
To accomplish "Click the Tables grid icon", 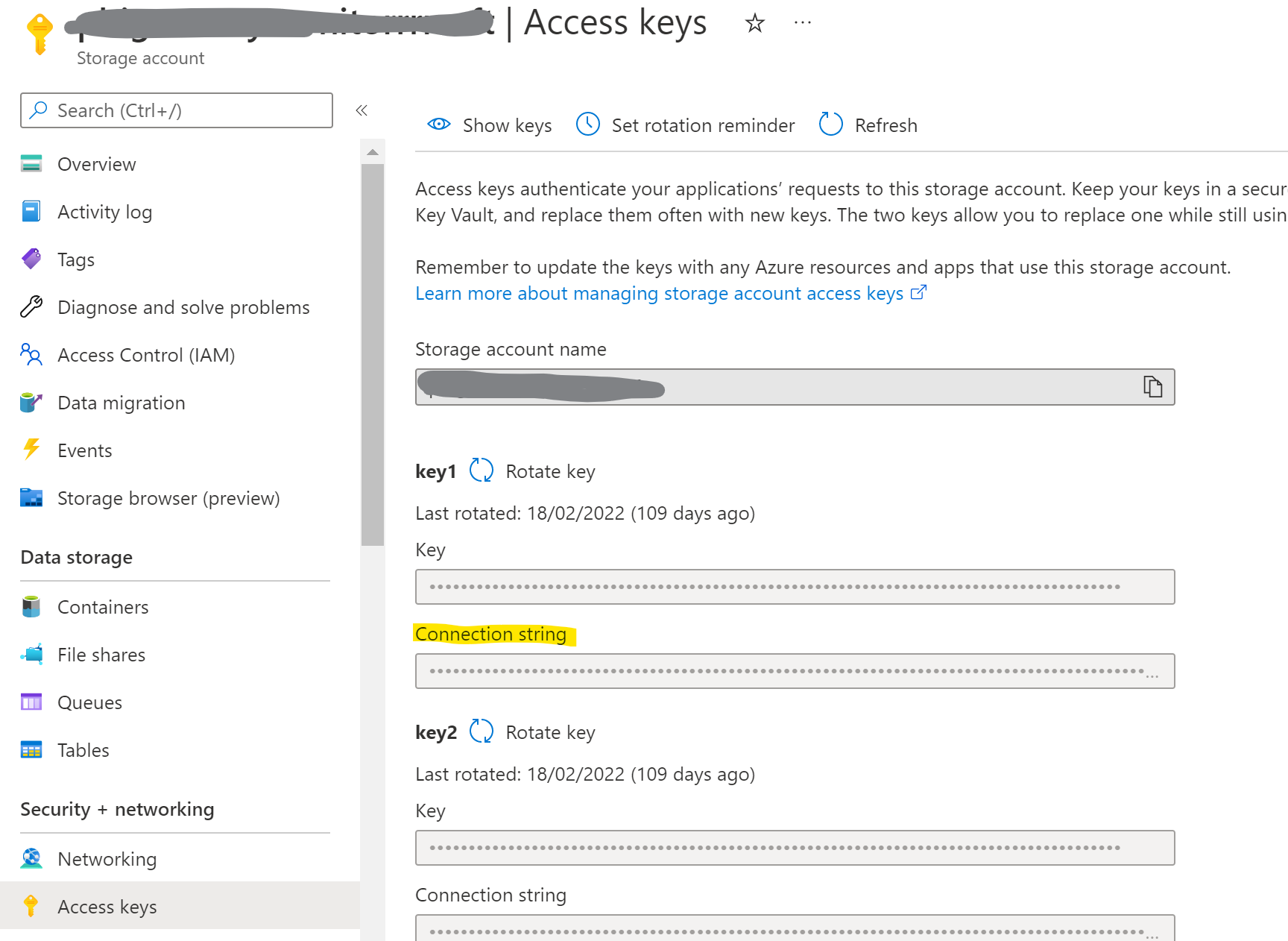I will [31, 750].
